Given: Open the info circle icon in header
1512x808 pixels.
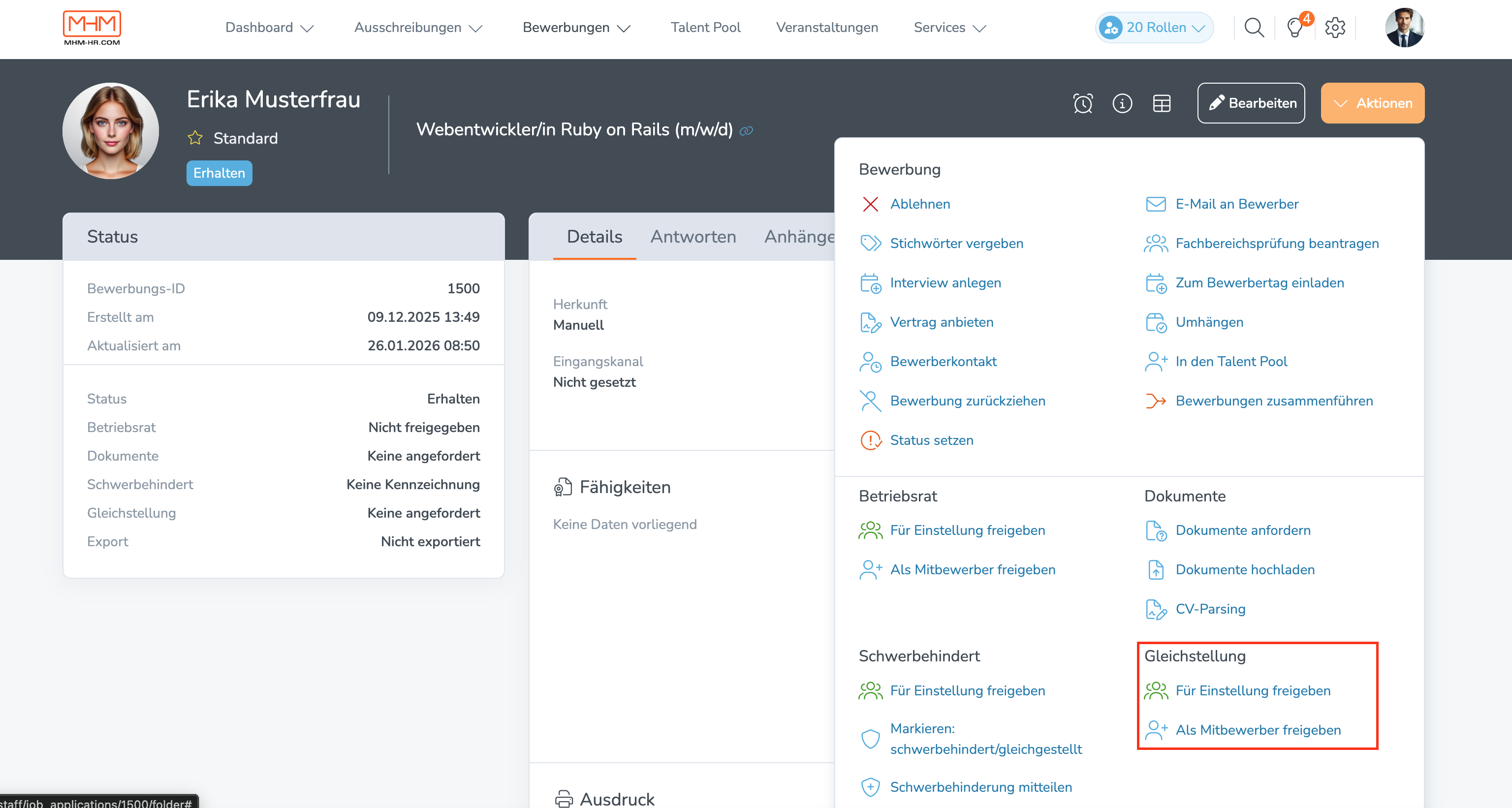Looking at the screenshot, I should coord(1122,103).
